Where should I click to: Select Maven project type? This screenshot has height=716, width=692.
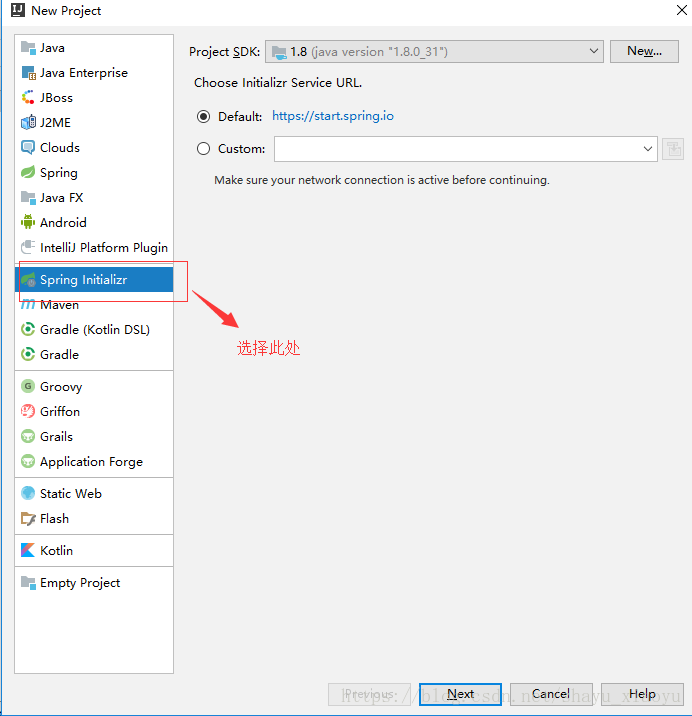pyautogui.click(x=94, y=305)
